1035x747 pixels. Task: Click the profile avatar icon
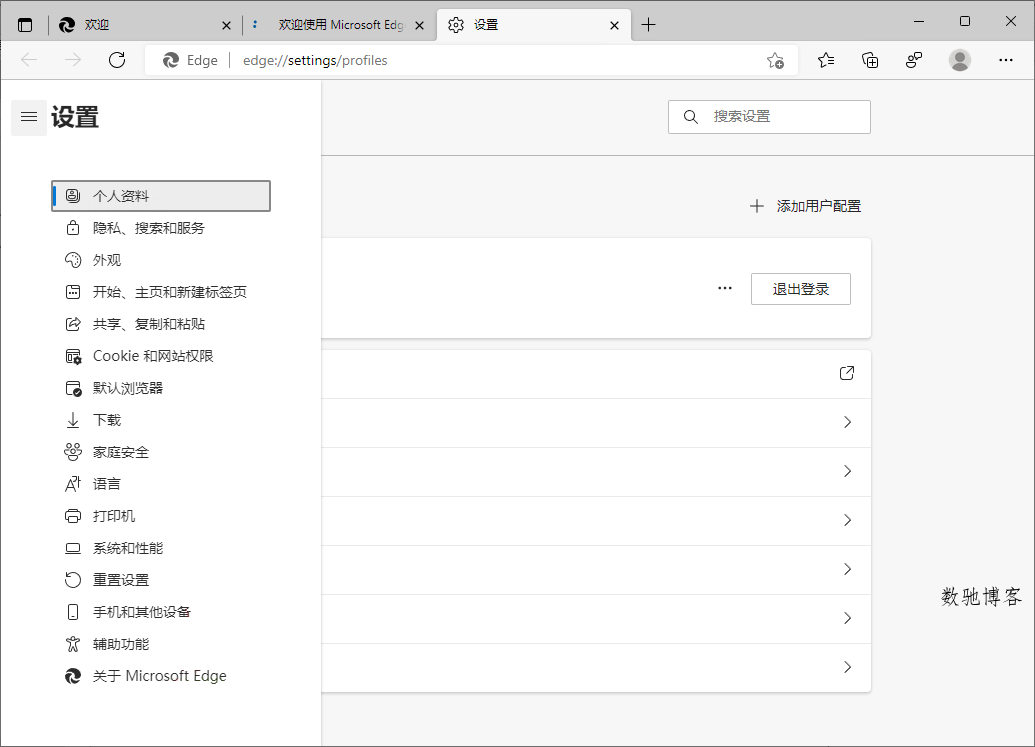pos(960,60)
